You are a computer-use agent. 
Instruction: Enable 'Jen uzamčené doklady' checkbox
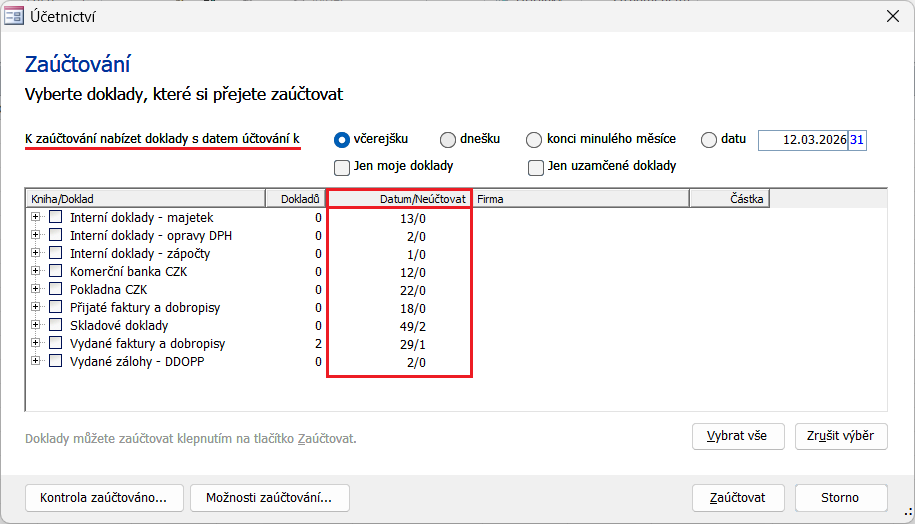536,167
